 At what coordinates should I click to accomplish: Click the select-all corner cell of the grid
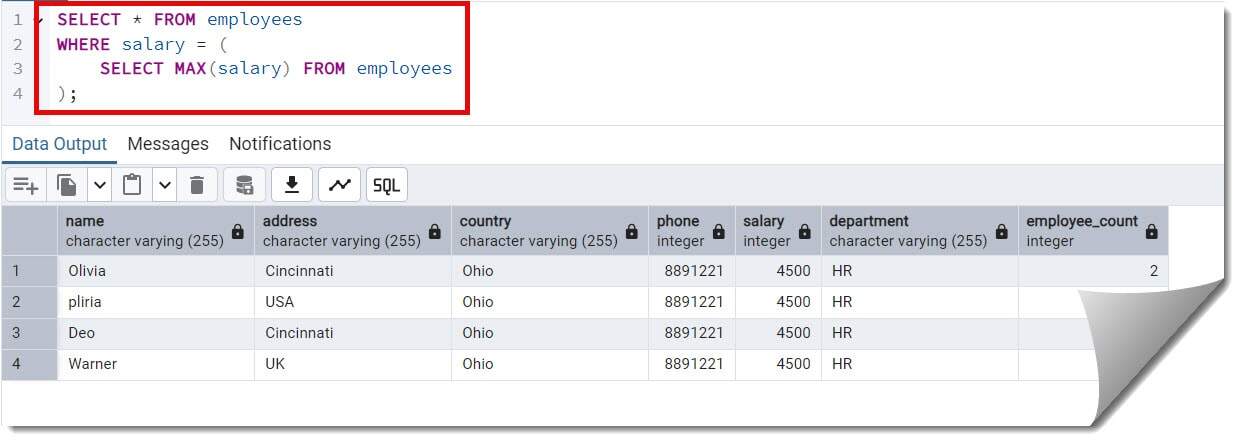click(30, 231)
